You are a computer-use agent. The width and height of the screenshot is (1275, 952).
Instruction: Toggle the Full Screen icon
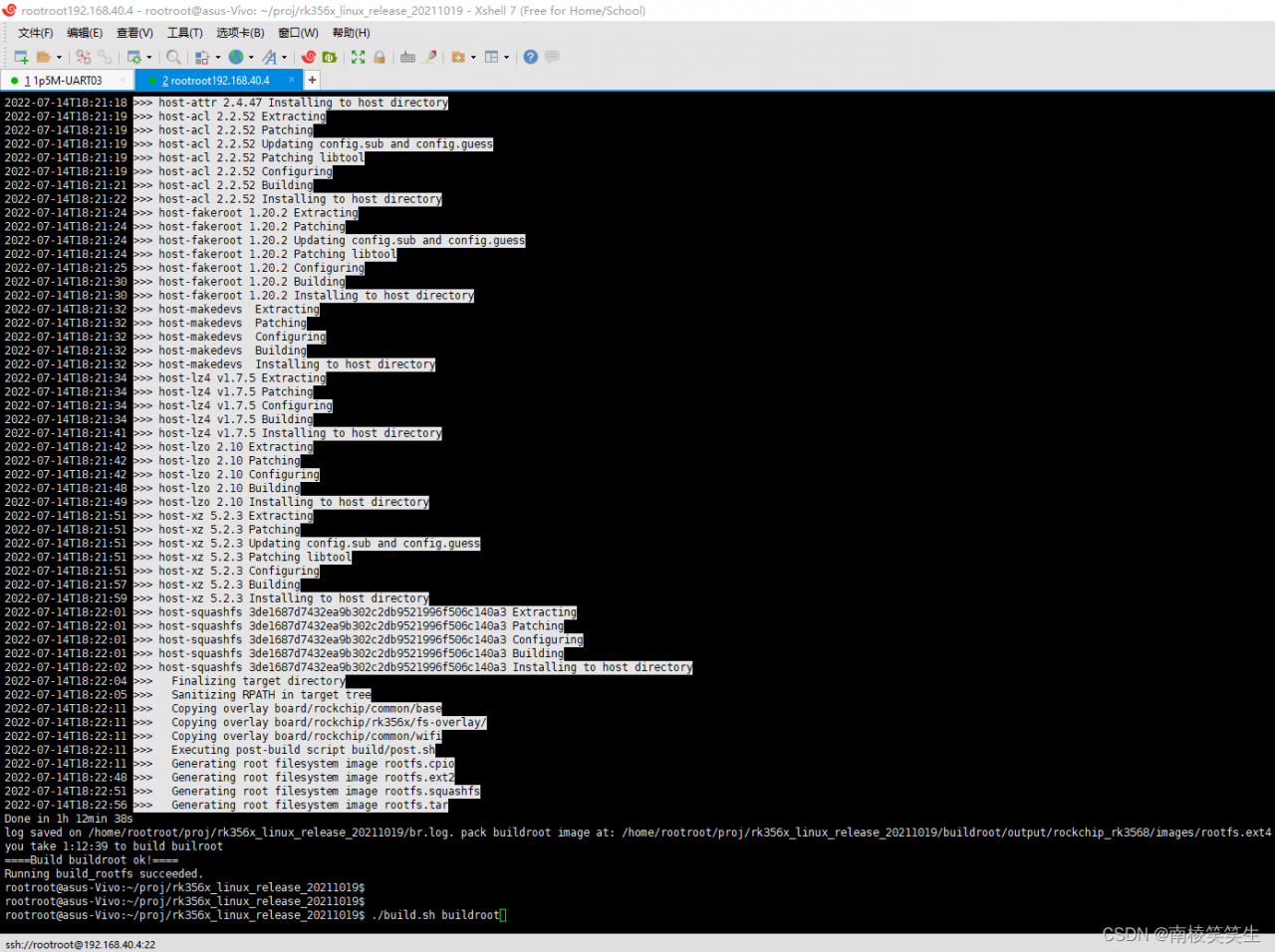click(358, 57)
